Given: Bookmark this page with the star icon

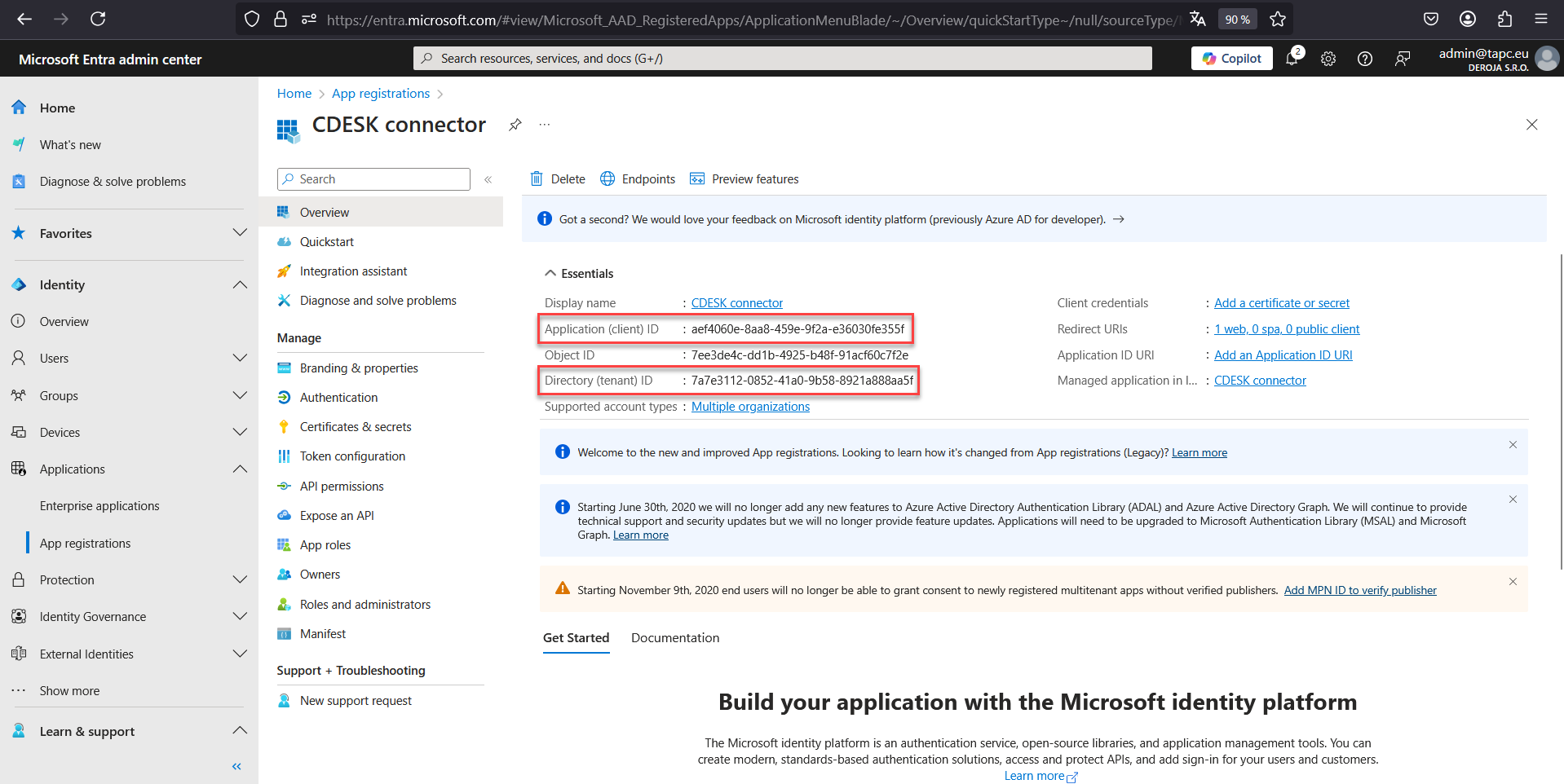Looking at the screenshot, I should (1278, 19).
